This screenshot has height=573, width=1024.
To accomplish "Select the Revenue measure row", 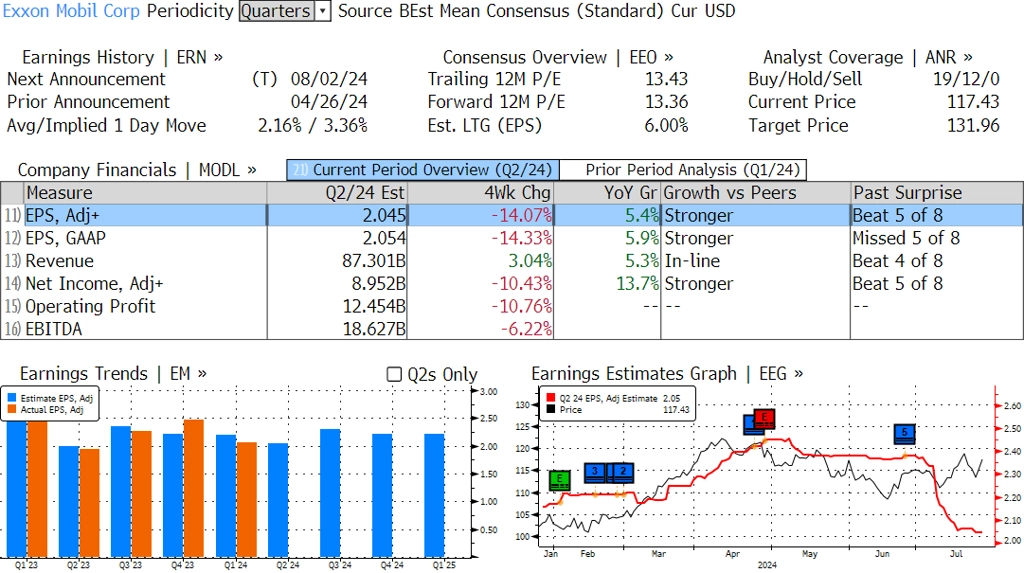I will [x=512, y=261].
